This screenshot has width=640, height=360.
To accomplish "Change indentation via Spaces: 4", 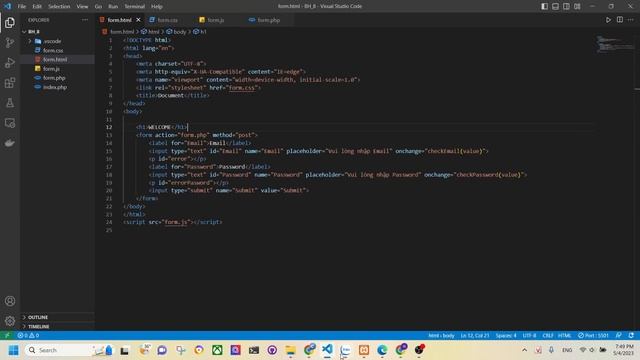I will [x=506, y=336].
